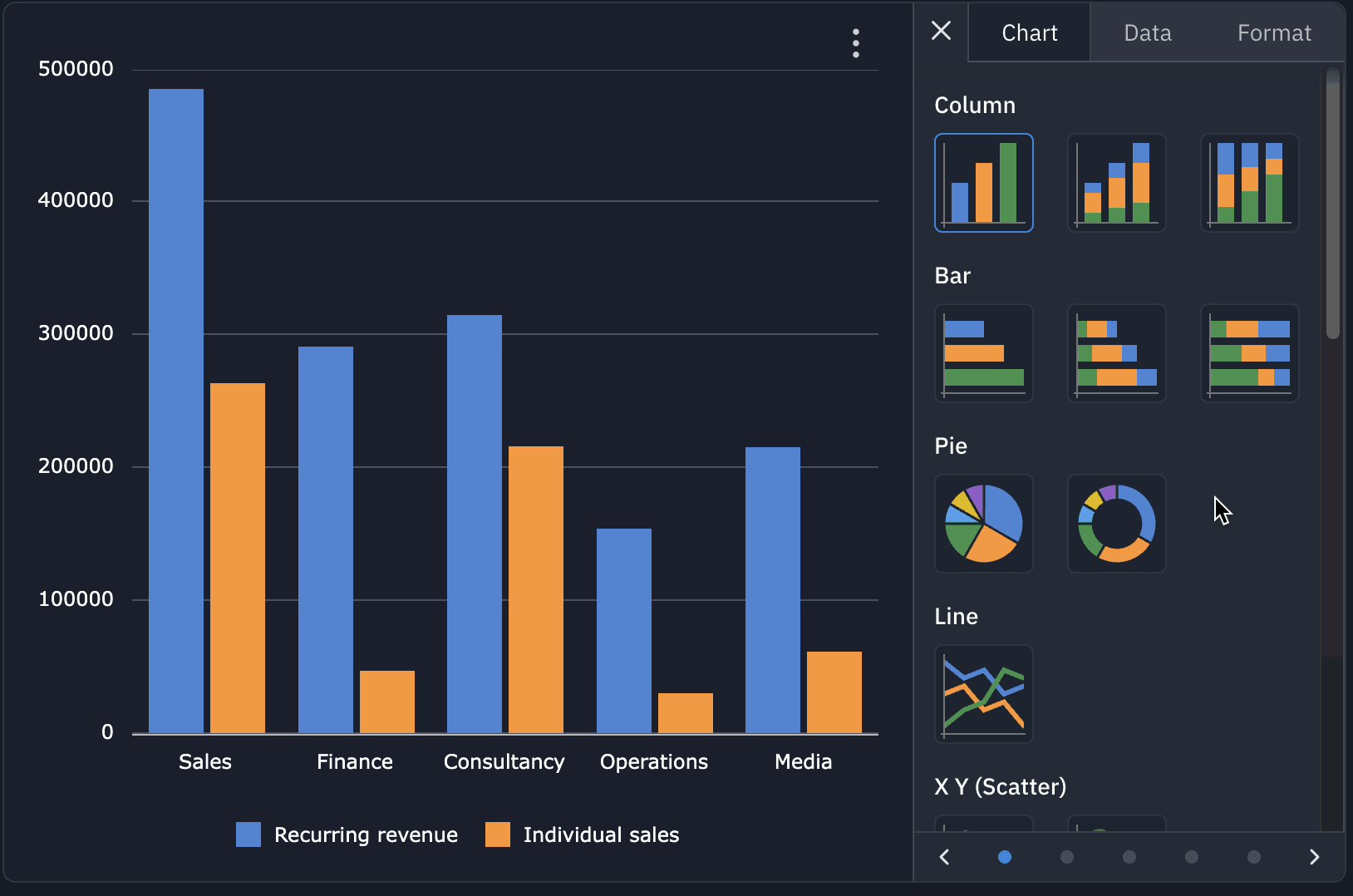Close the chart settings panel

coord(941,30)
